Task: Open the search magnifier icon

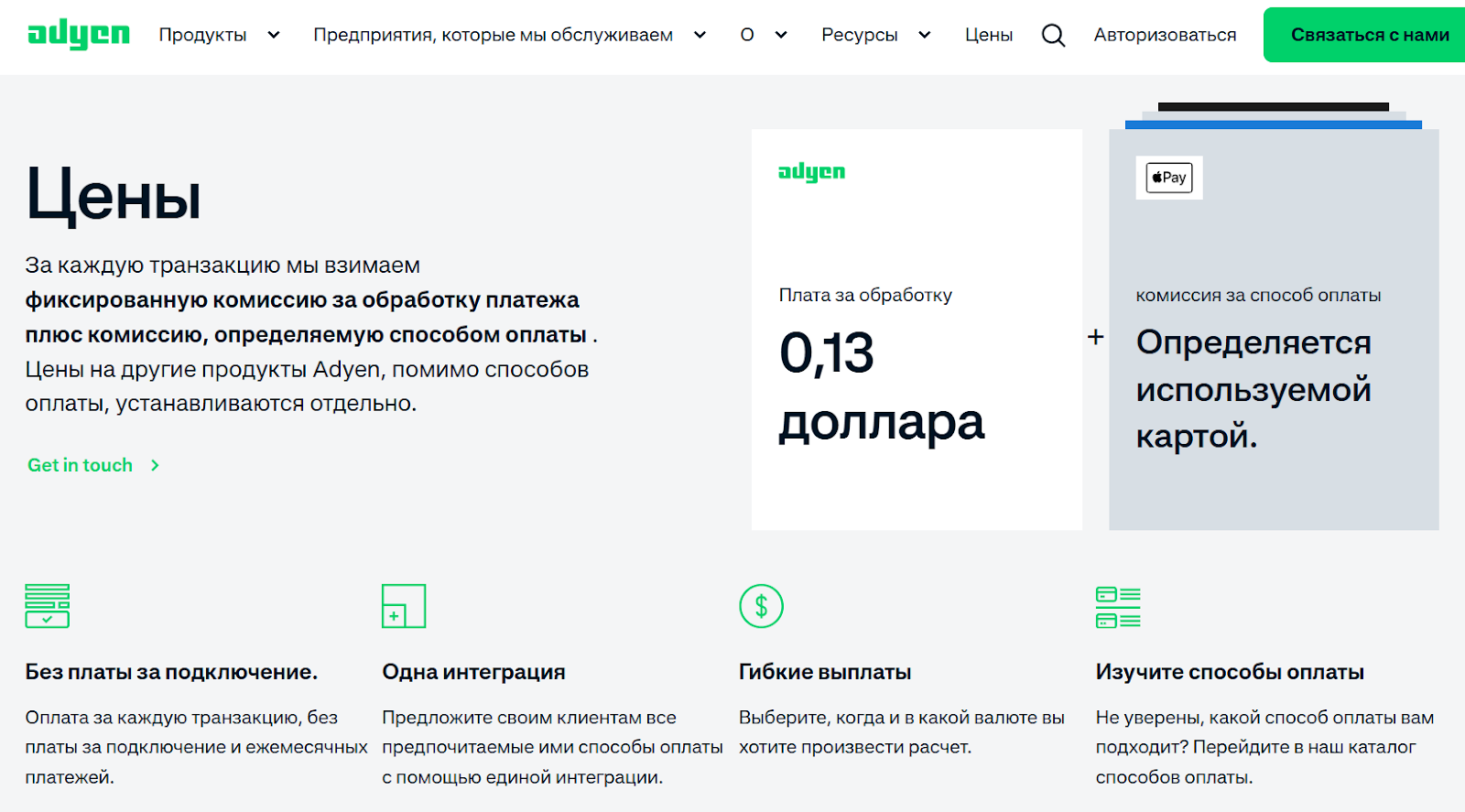Action: click(x=1053, y=35)
